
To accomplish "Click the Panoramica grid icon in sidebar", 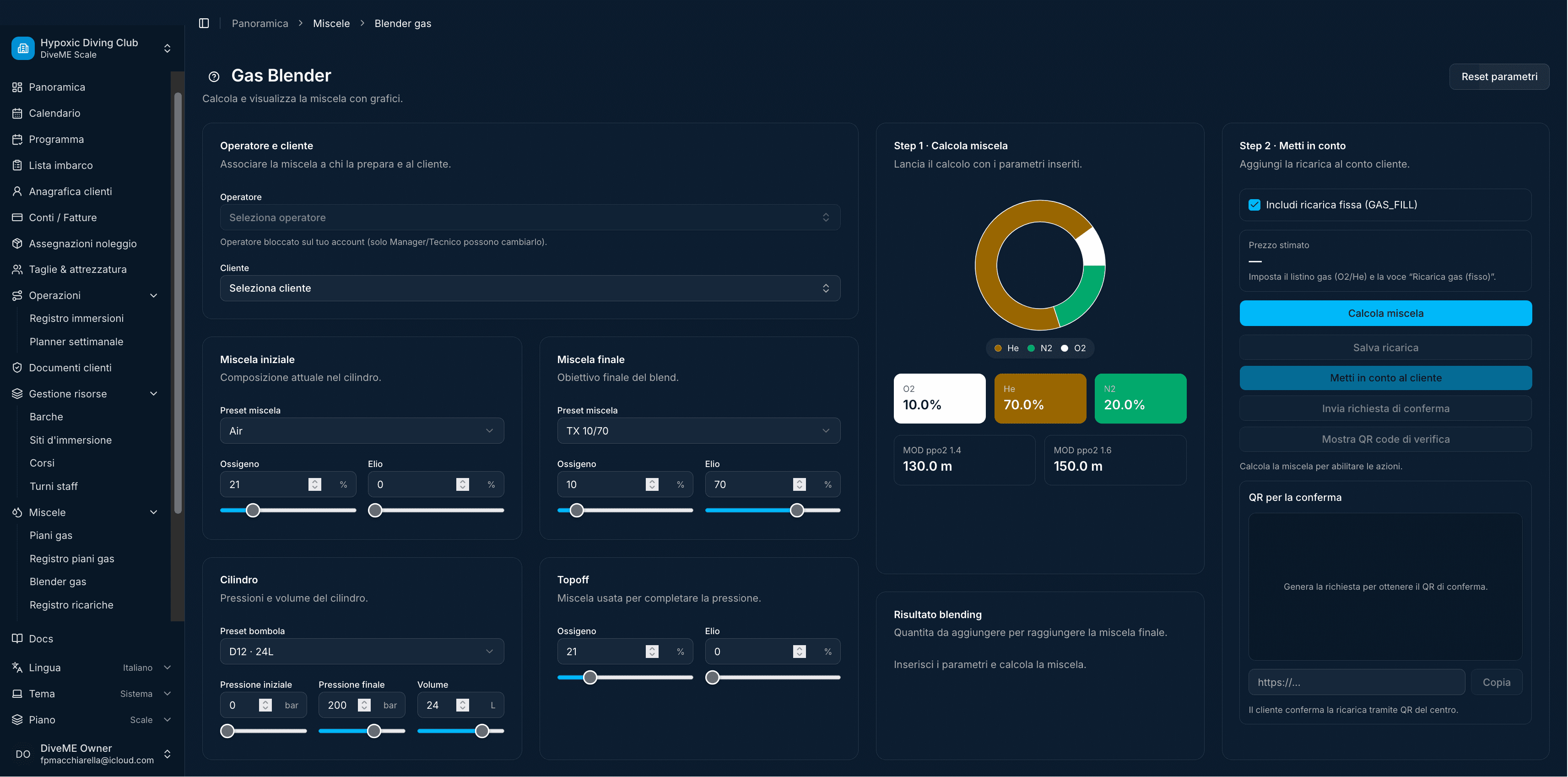I will 17,87.
